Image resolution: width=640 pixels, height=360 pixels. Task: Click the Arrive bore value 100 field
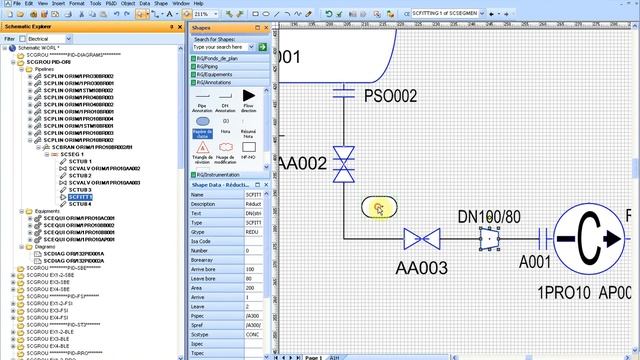click(254, 269)
